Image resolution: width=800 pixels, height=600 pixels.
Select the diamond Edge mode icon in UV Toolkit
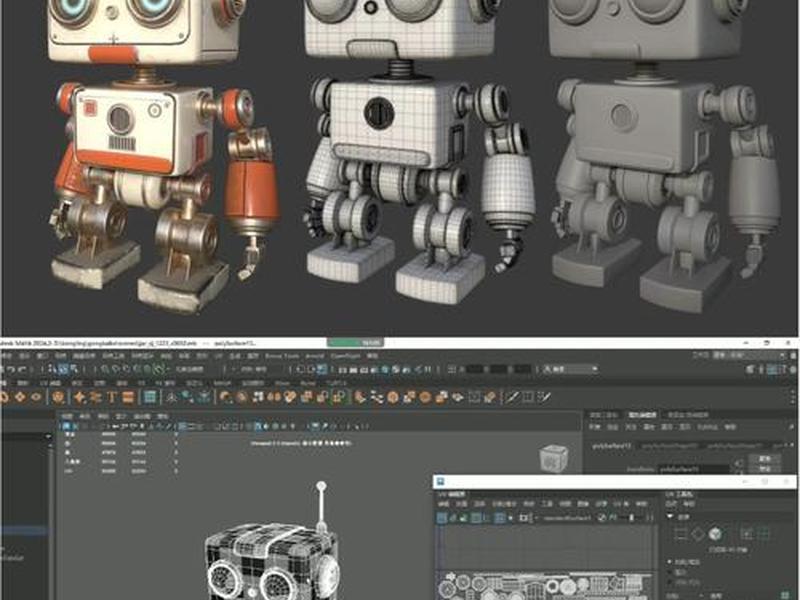point(697,534)
